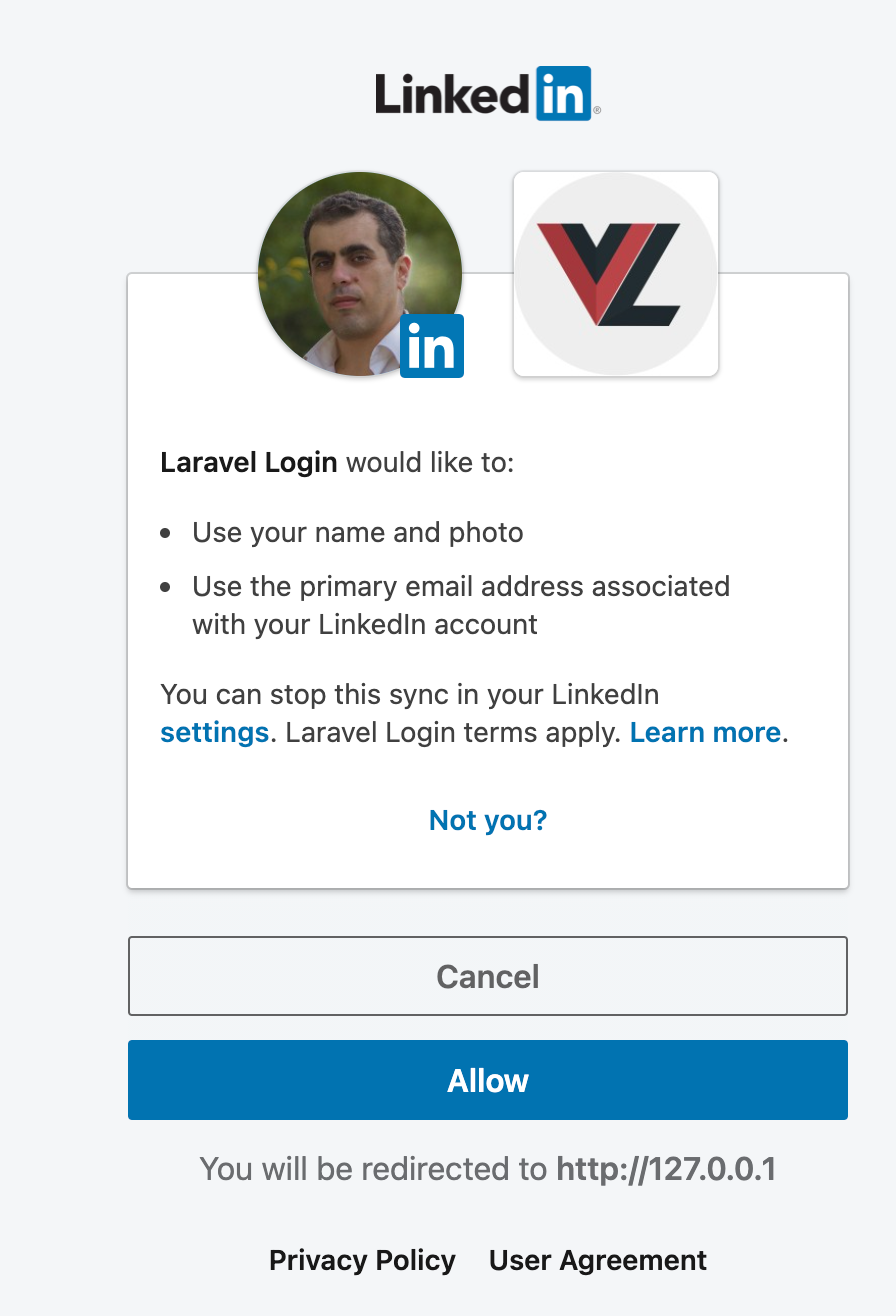
Task: Click the "Laravel Login terms apply" text
Action: [453, 732]
